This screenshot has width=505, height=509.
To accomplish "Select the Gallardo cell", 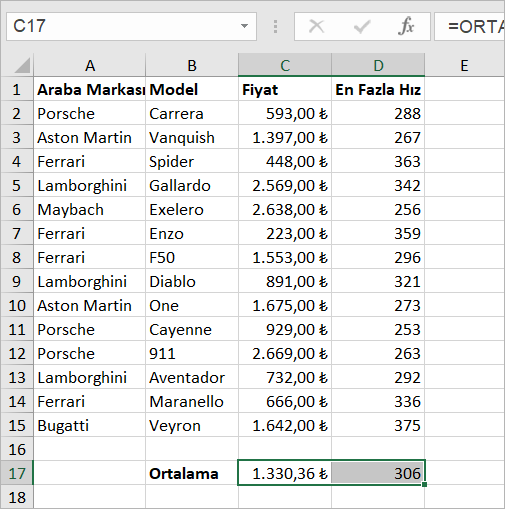I will point(192,185).
